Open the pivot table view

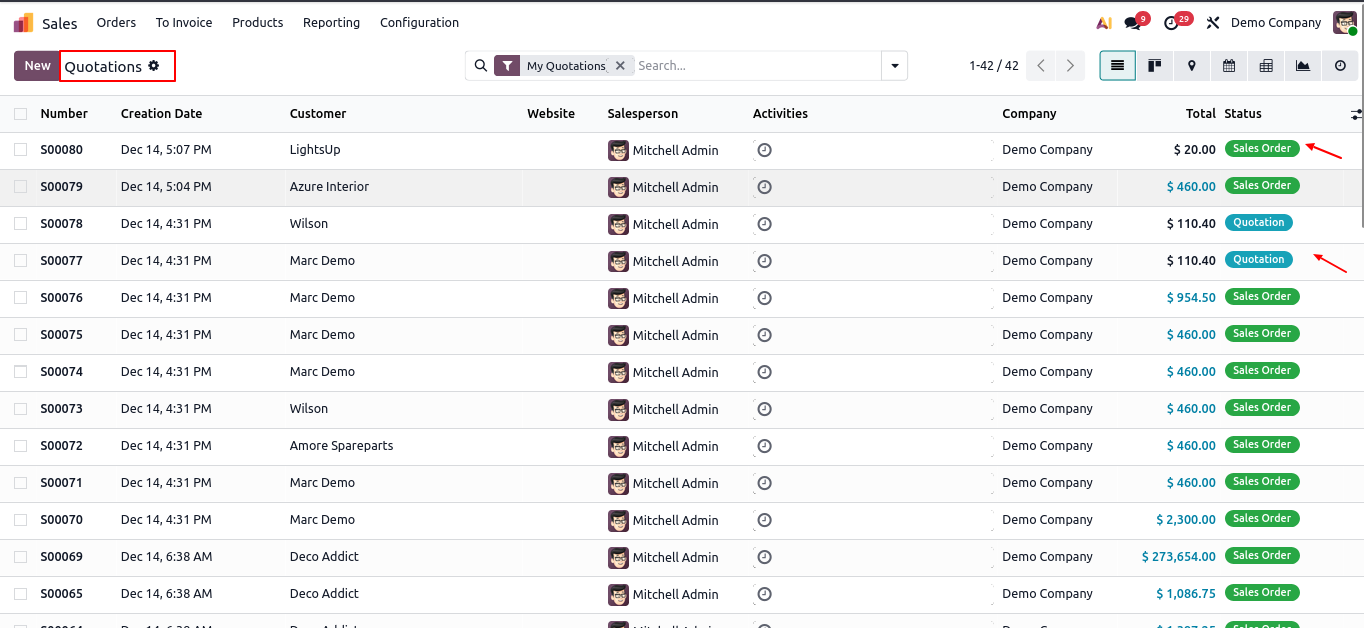[x=1265, y=66]
